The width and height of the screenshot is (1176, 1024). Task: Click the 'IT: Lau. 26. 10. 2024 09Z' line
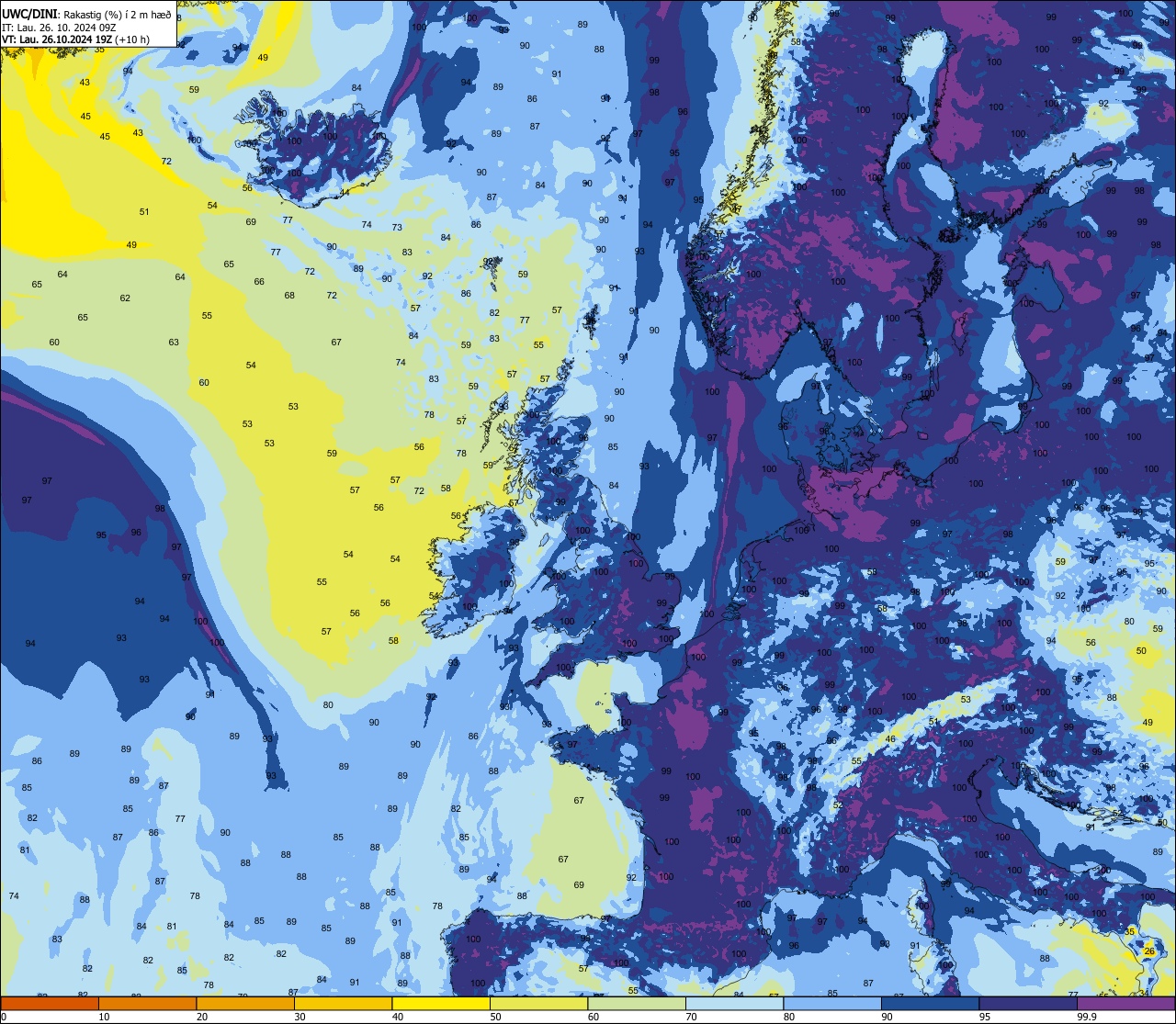coord(59,28)
